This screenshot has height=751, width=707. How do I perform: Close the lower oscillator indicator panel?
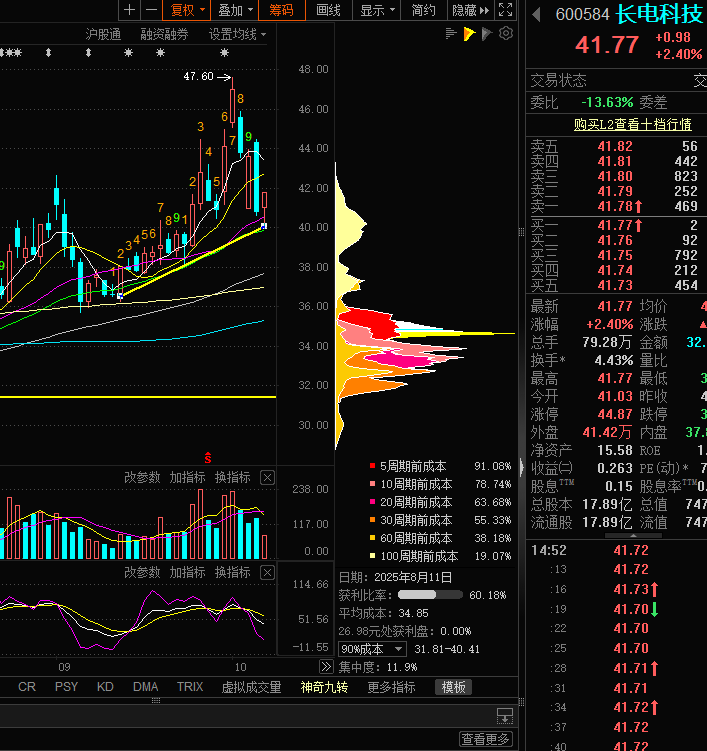click(x=267, y=572)
